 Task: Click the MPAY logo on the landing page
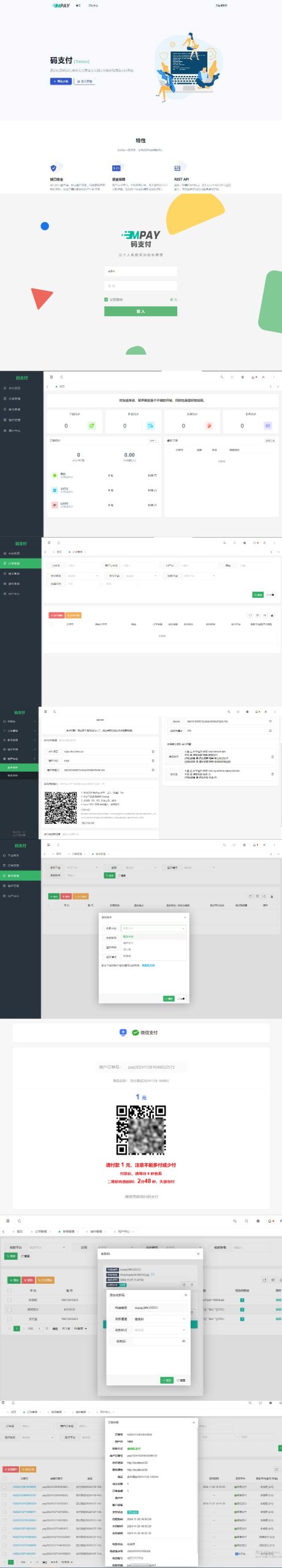(61, 6)
